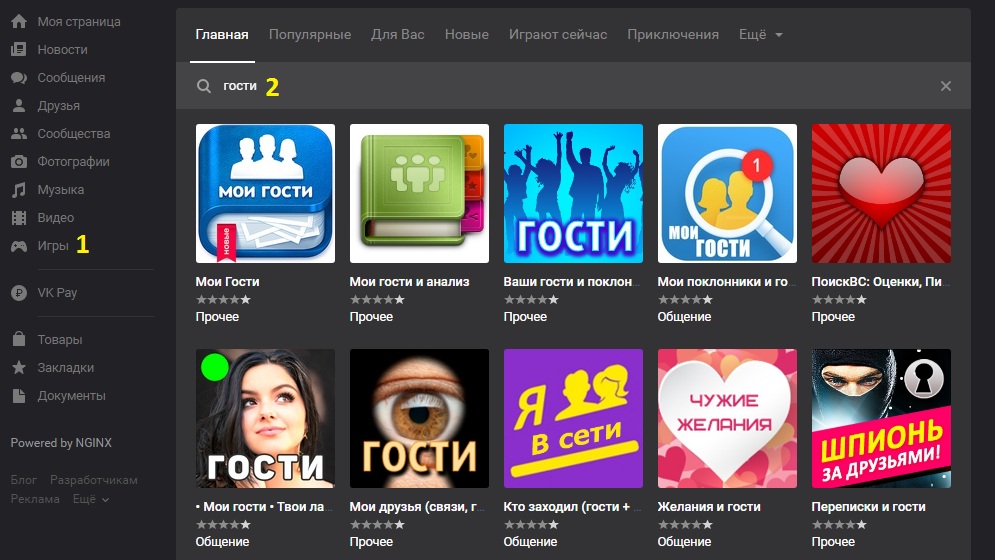The width and height of the screenshot is (995, 560).
Task: Click the Друзья person icon
Action: (19, 105)
